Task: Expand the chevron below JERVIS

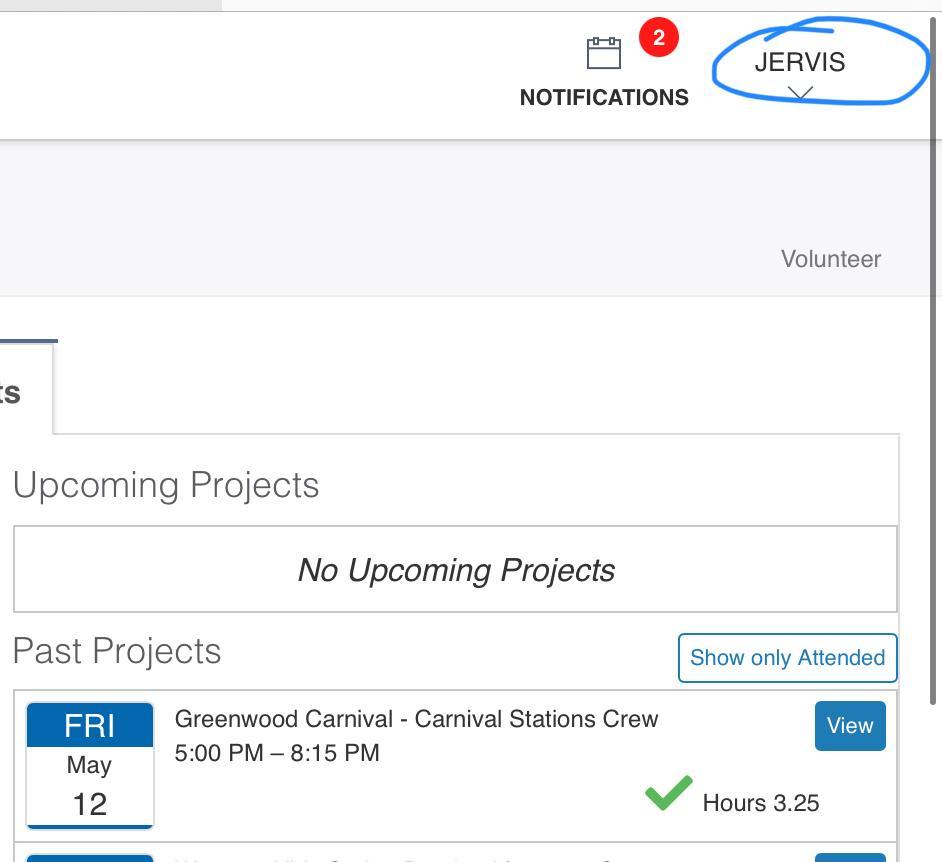Action: click(800, 92)
